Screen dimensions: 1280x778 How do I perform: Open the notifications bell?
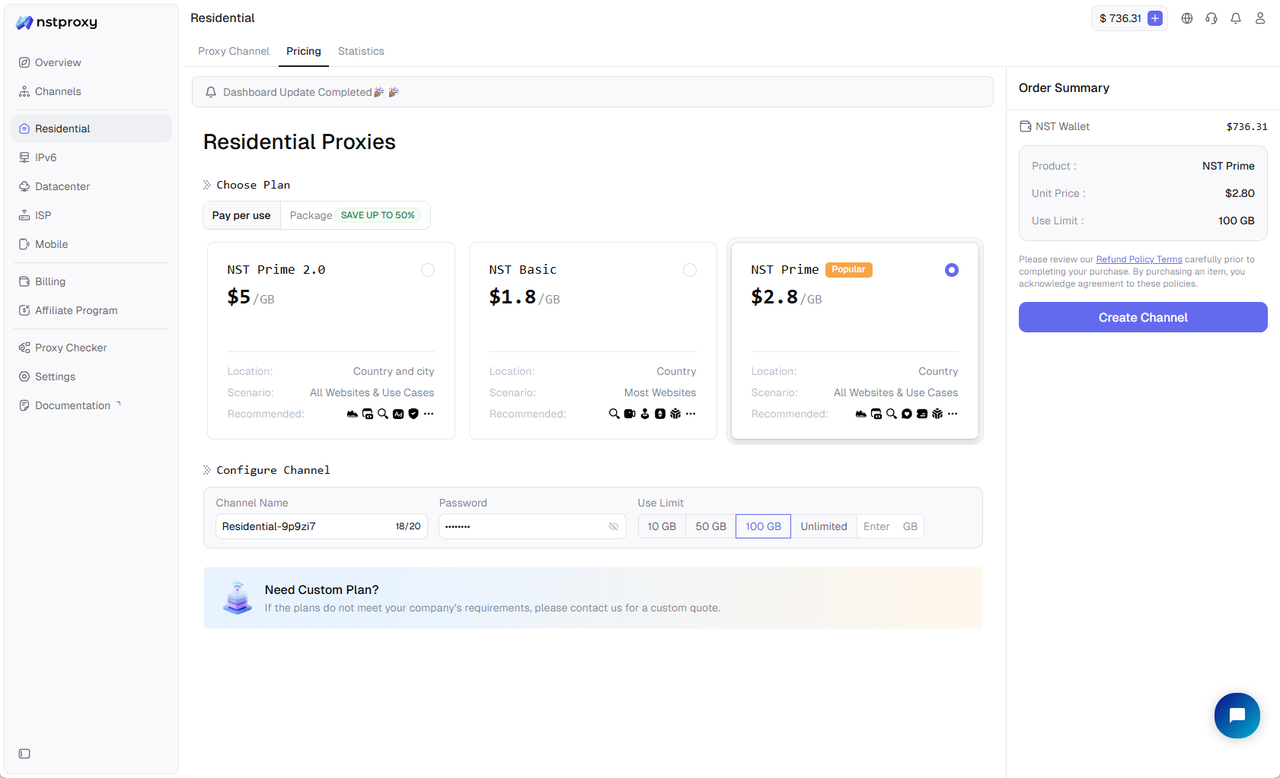1235,18
